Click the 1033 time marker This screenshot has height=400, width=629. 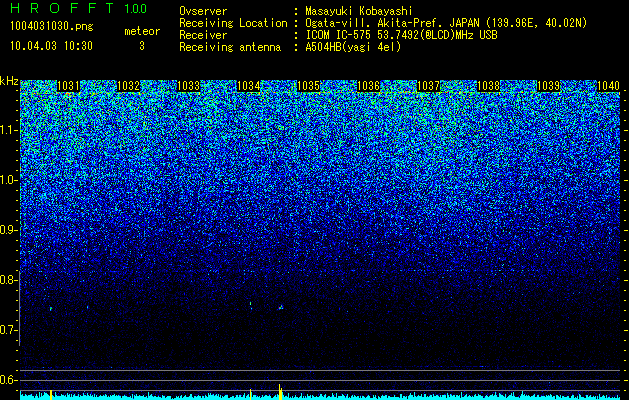(189, 86)
